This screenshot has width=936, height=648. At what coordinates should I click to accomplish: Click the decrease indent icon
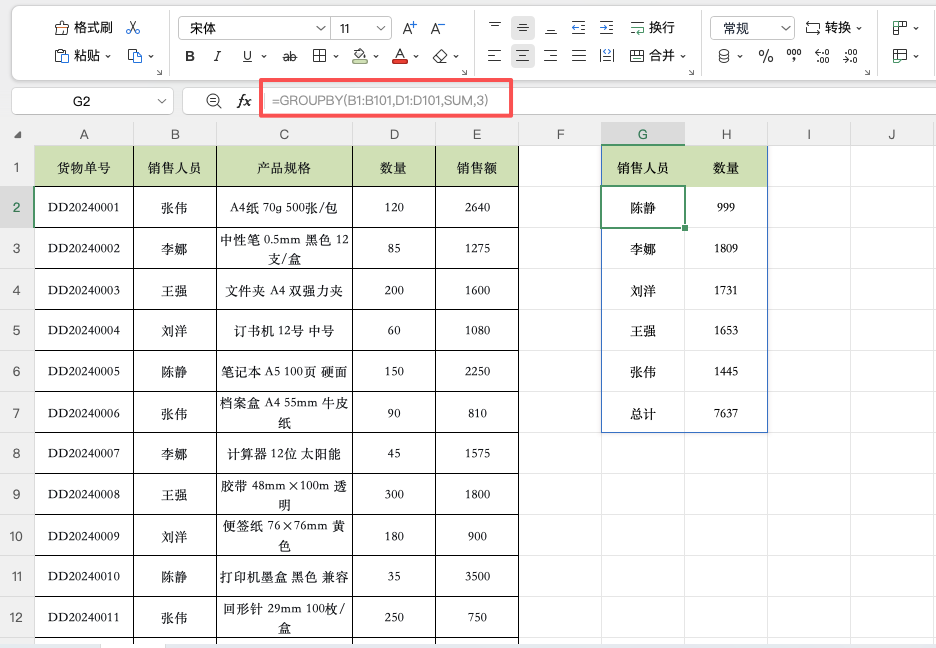[x=578, y=27]
